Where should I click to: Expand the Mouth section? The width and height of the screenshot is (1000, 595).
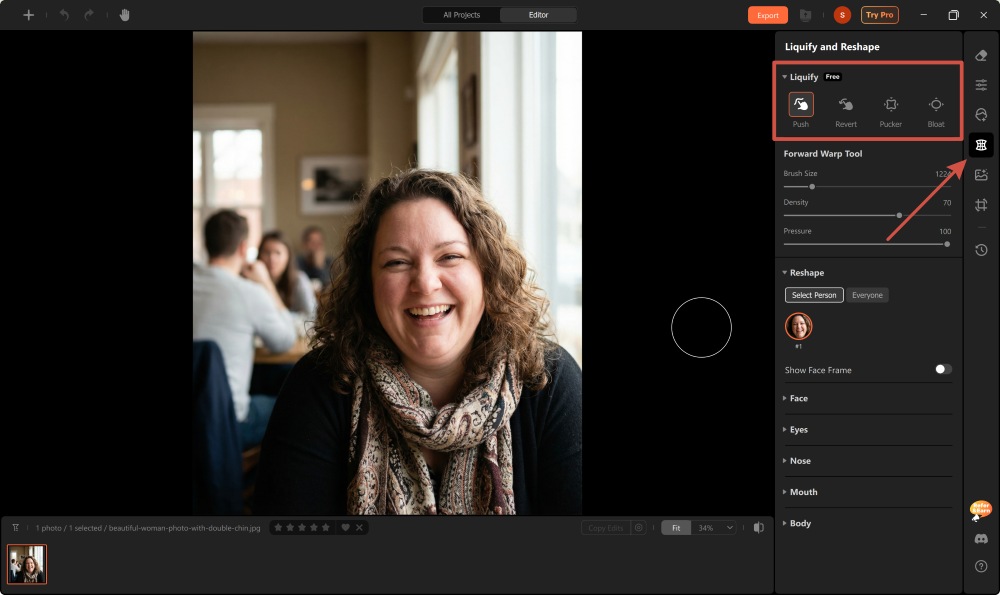[801, 491]
